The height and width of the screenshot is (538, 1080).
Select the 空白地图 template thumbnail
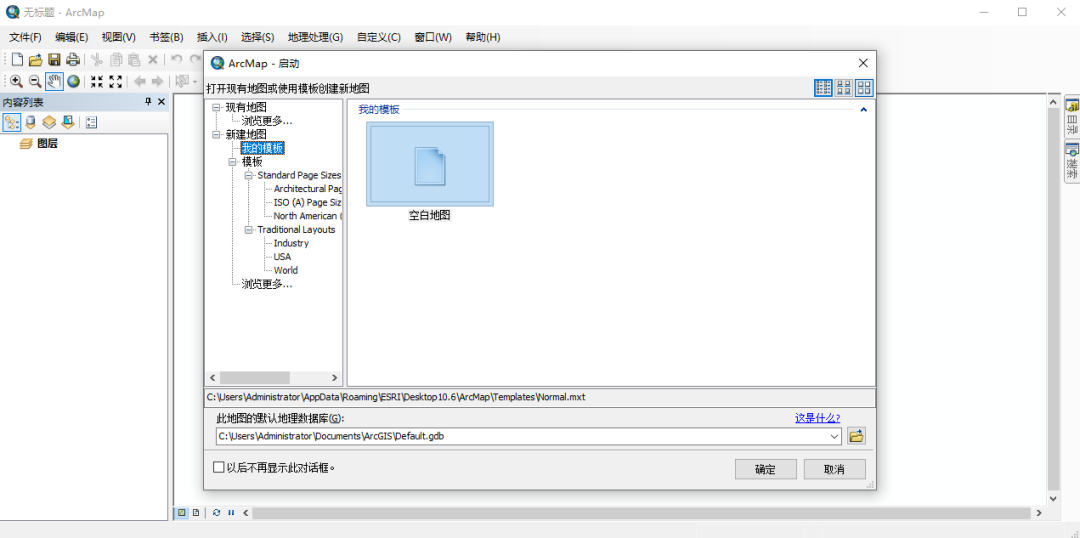430,165
